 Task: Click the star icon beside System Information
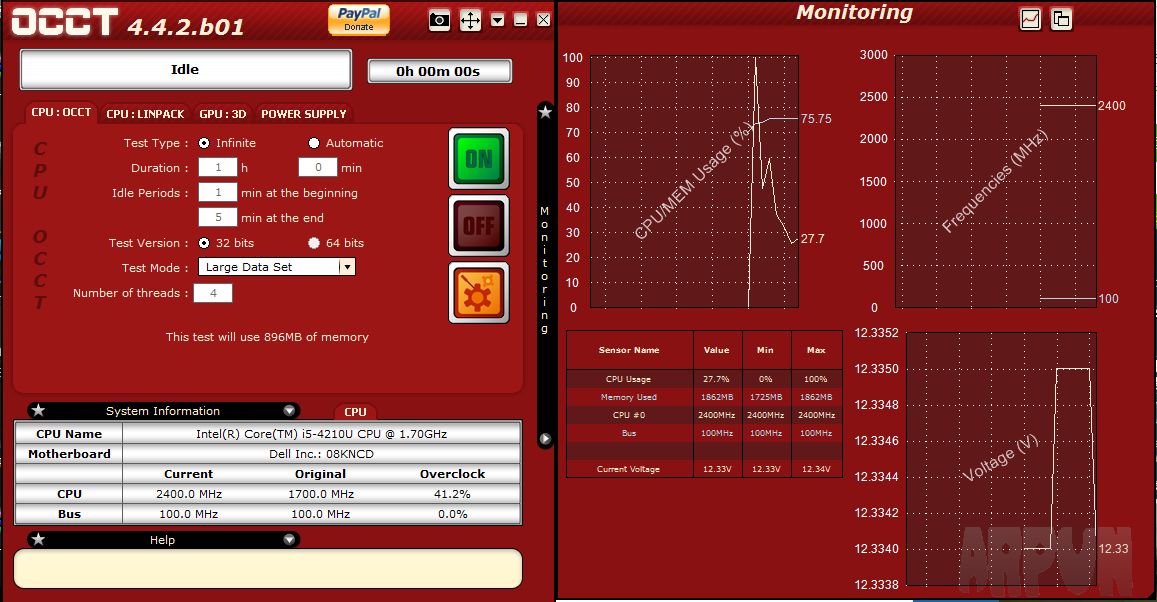(x=39, y=410)
